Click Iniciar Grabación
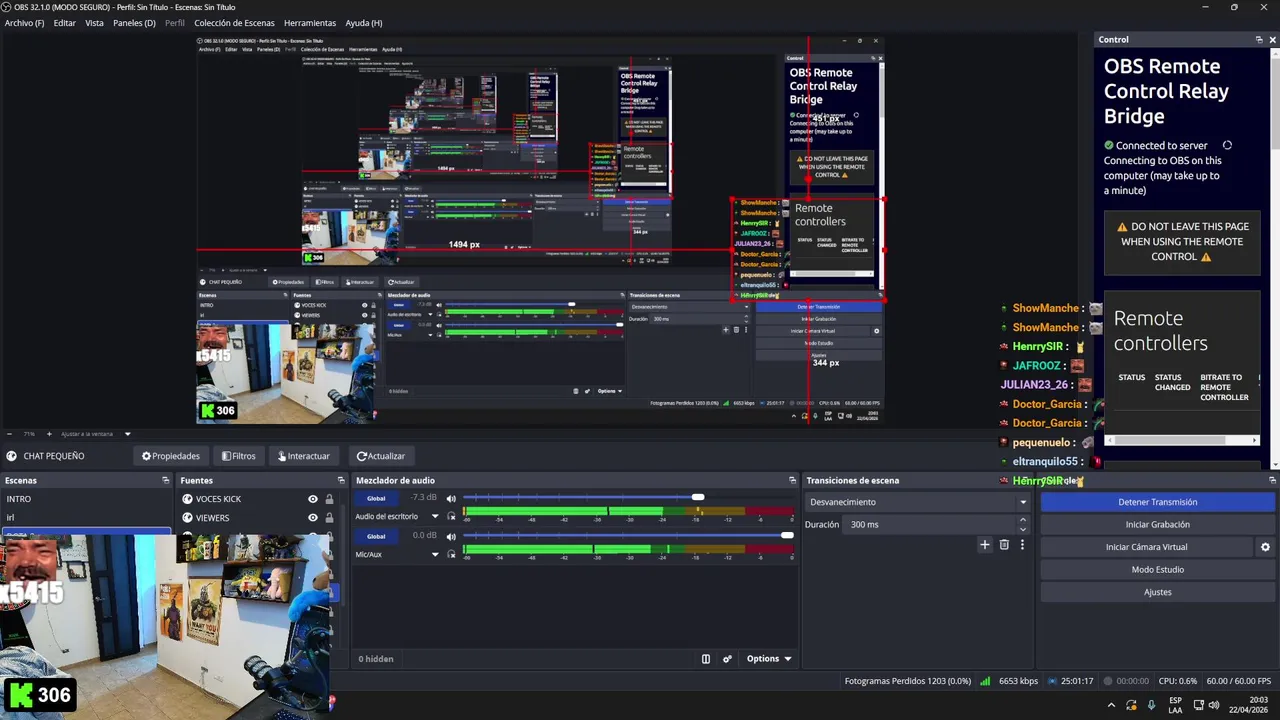The image size is (1280, 720). [x=1157, y=524]
